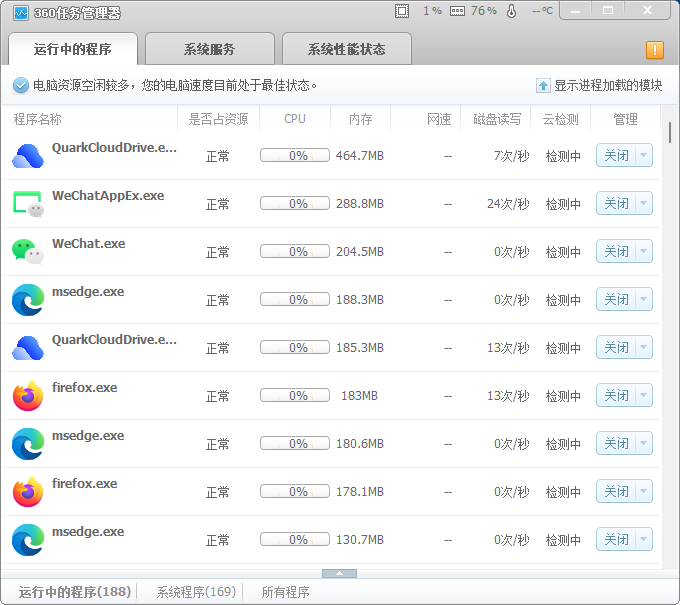Click the 7次/秒 disk value
Screen dimensions: 680x605
511,156
